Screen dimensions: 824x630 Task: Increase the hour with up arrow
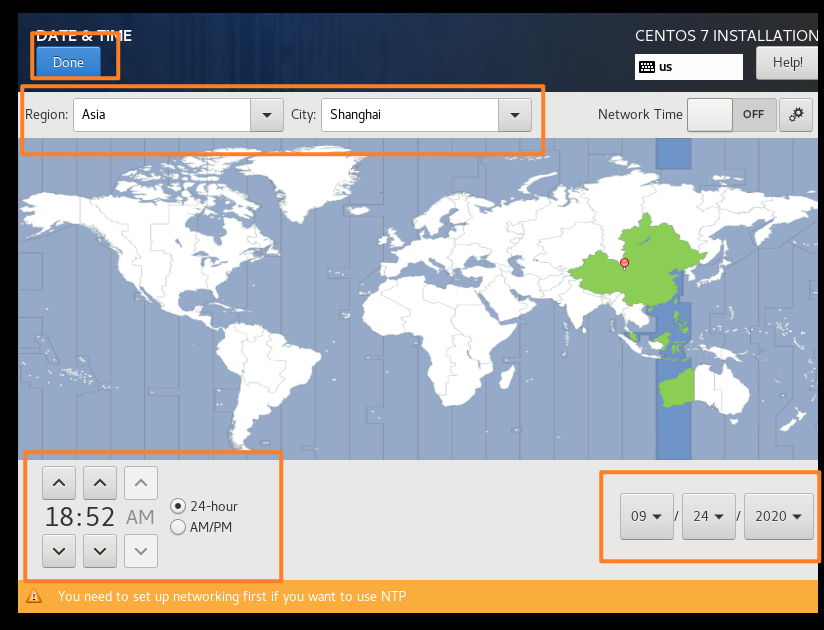pos(59,482)
